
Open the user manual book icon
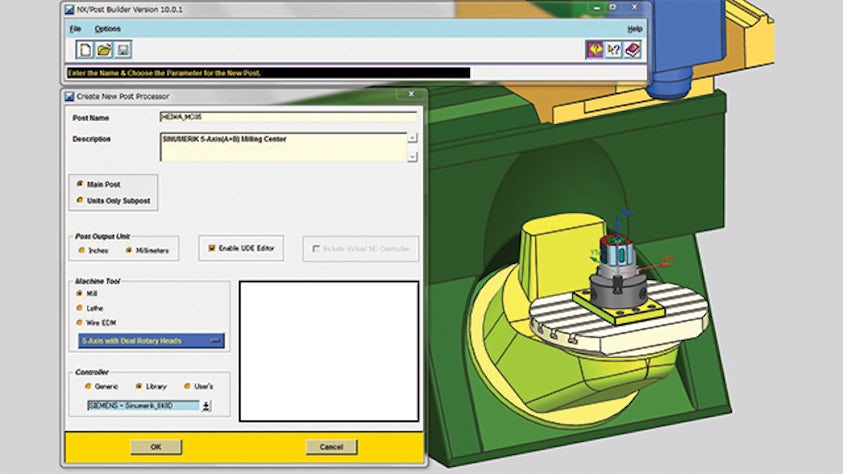click(x=632, y=50)
